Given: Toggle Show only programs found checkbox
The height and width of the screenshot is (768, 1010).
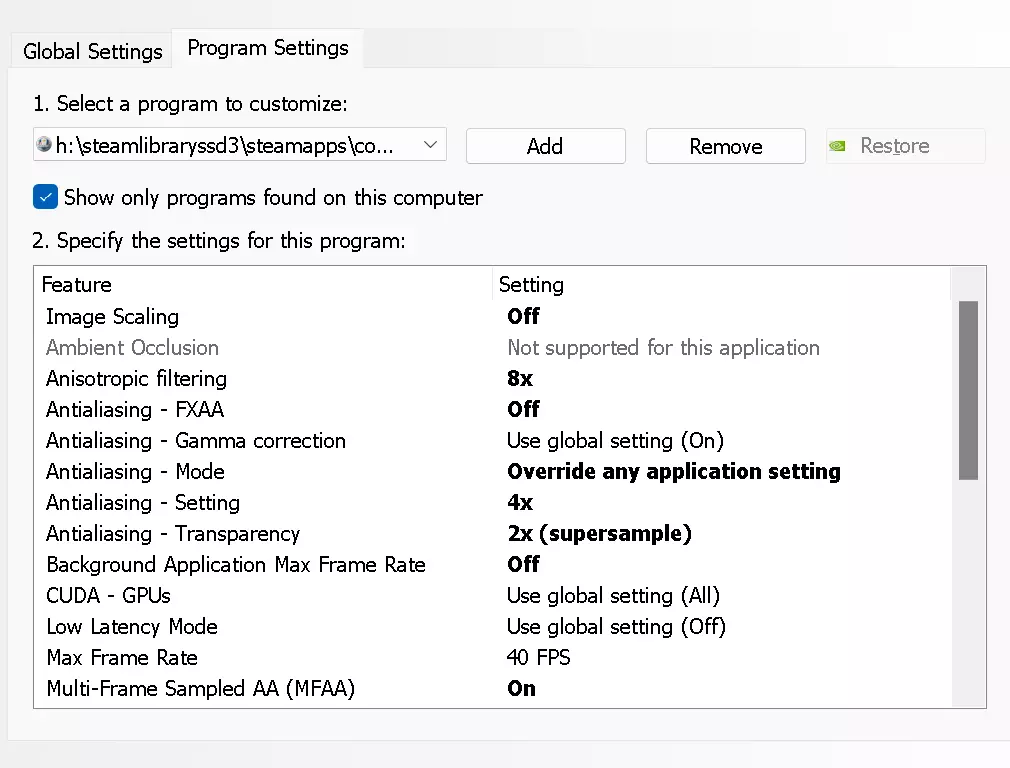Looking at the screenshot, I should (x=45, y=197).
